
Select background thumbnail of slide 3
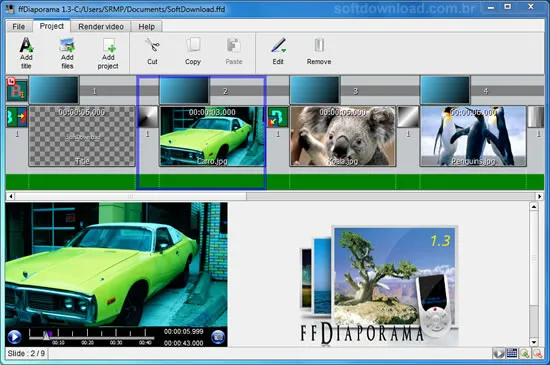pyautogui.click(x=315, y=90)
